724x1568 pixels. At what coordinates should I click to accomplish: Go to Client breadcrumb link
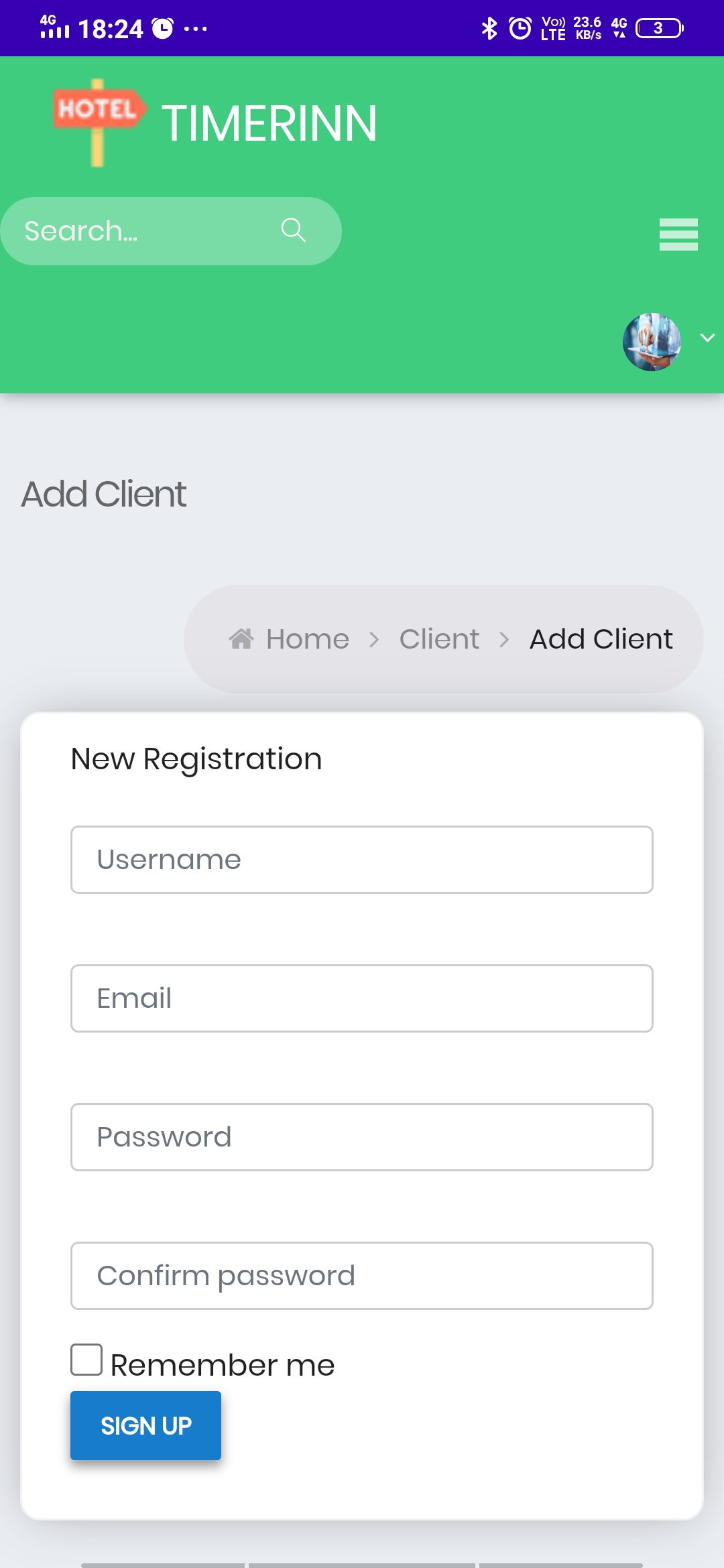point(439,639)
